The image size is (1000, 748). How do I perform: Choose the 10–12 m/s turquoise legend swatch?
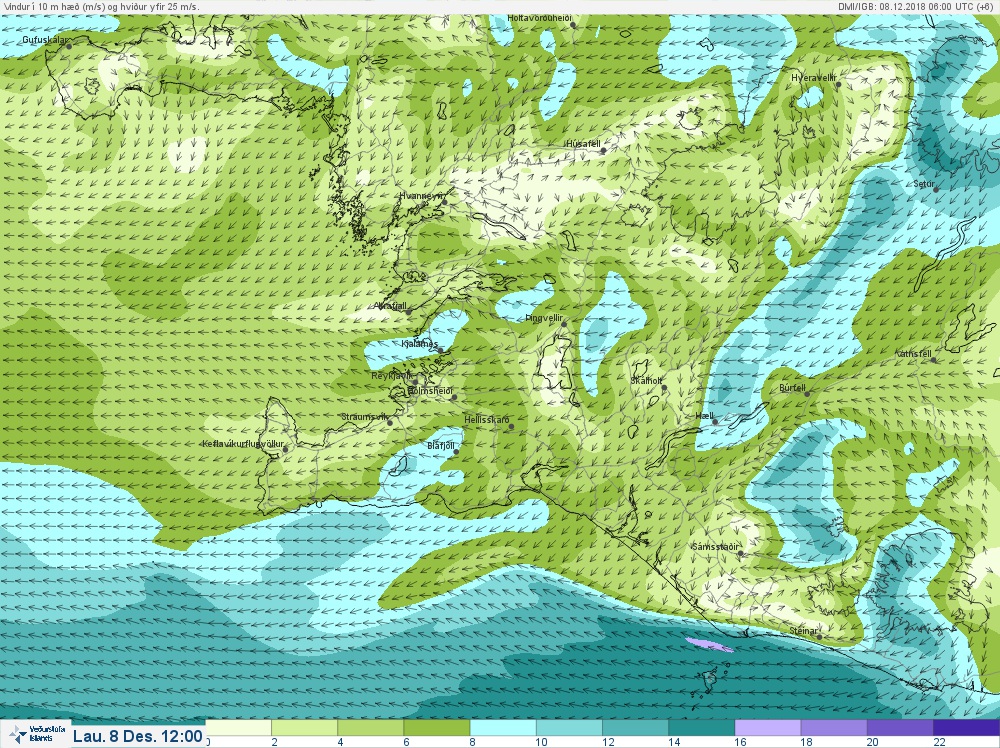coord(570,728)
